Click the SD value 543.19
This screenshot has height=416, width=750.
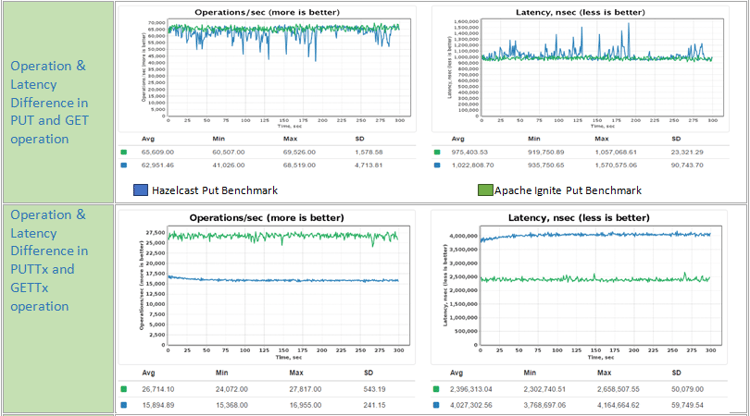click(x=375, y=389)
